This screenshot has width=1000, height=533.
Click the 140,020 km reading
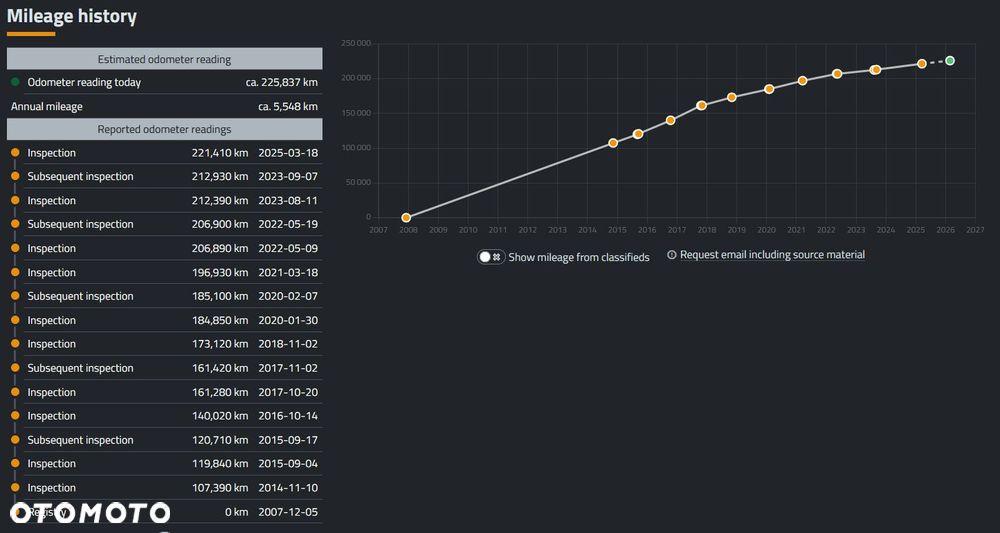point(220,416)
